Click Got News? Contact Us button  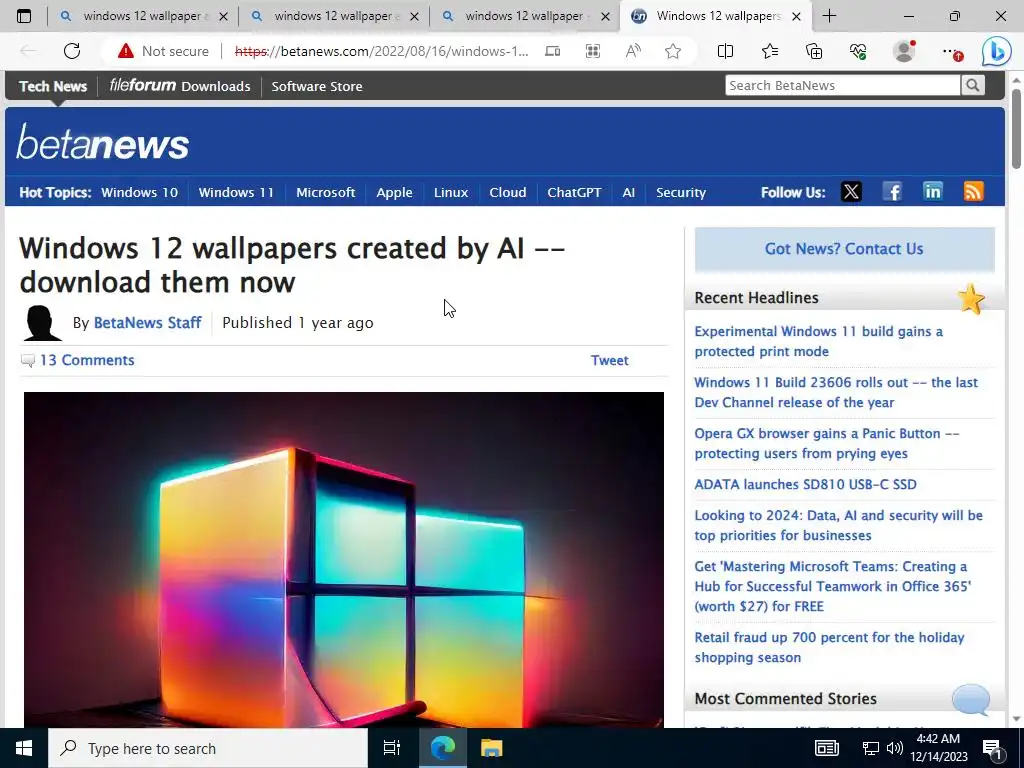coord(844,249)
